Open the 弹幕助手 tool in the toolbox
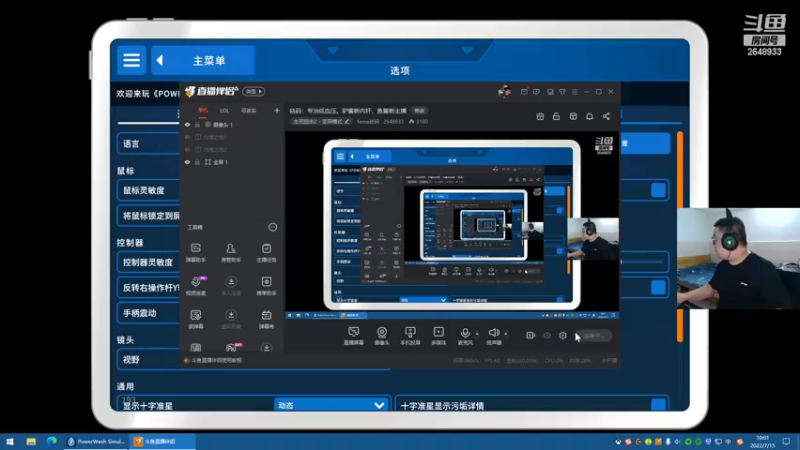800x450 pixels. tap(195, 252)
